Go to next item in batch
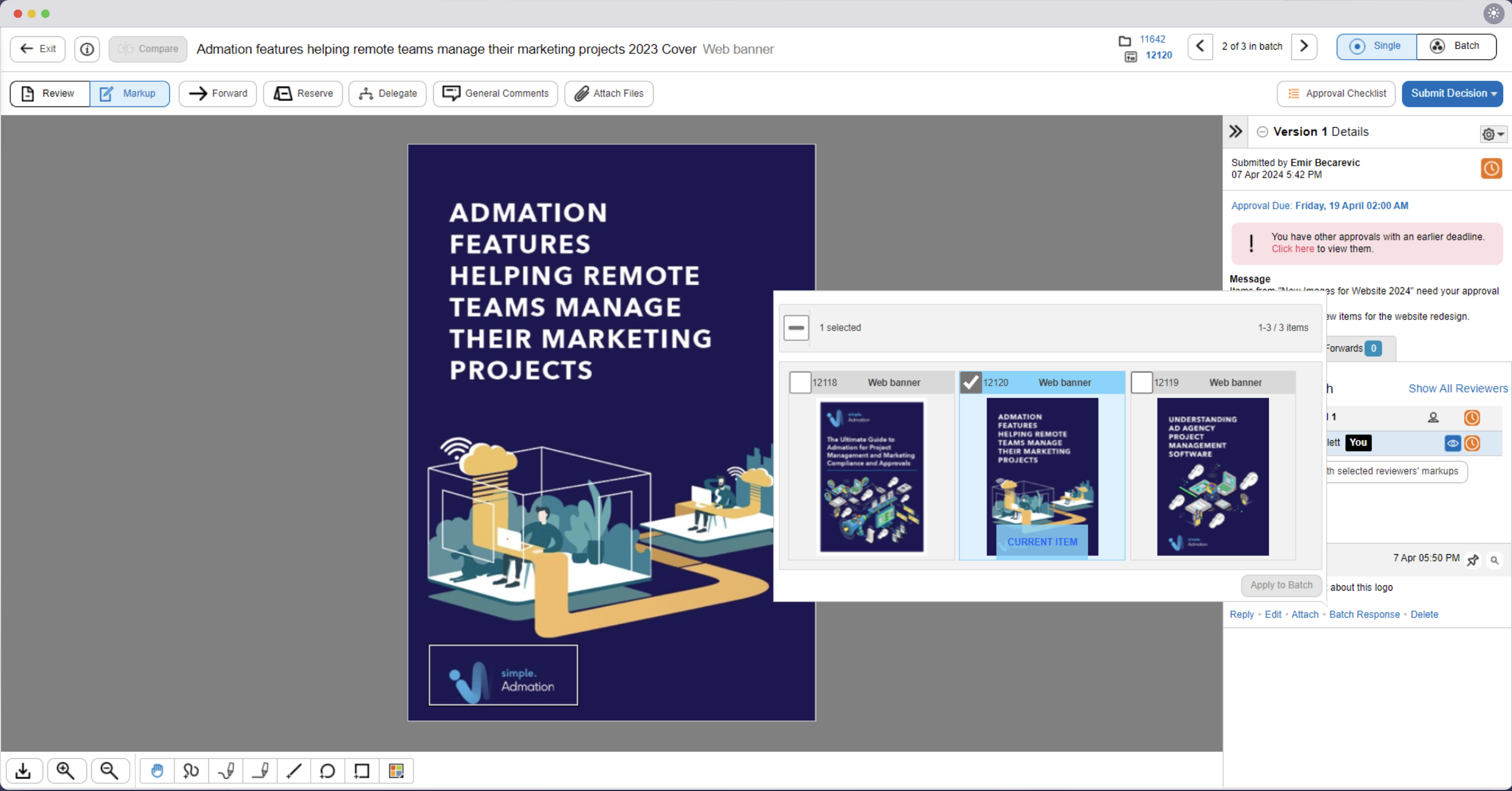 [x=1304, y=46]
